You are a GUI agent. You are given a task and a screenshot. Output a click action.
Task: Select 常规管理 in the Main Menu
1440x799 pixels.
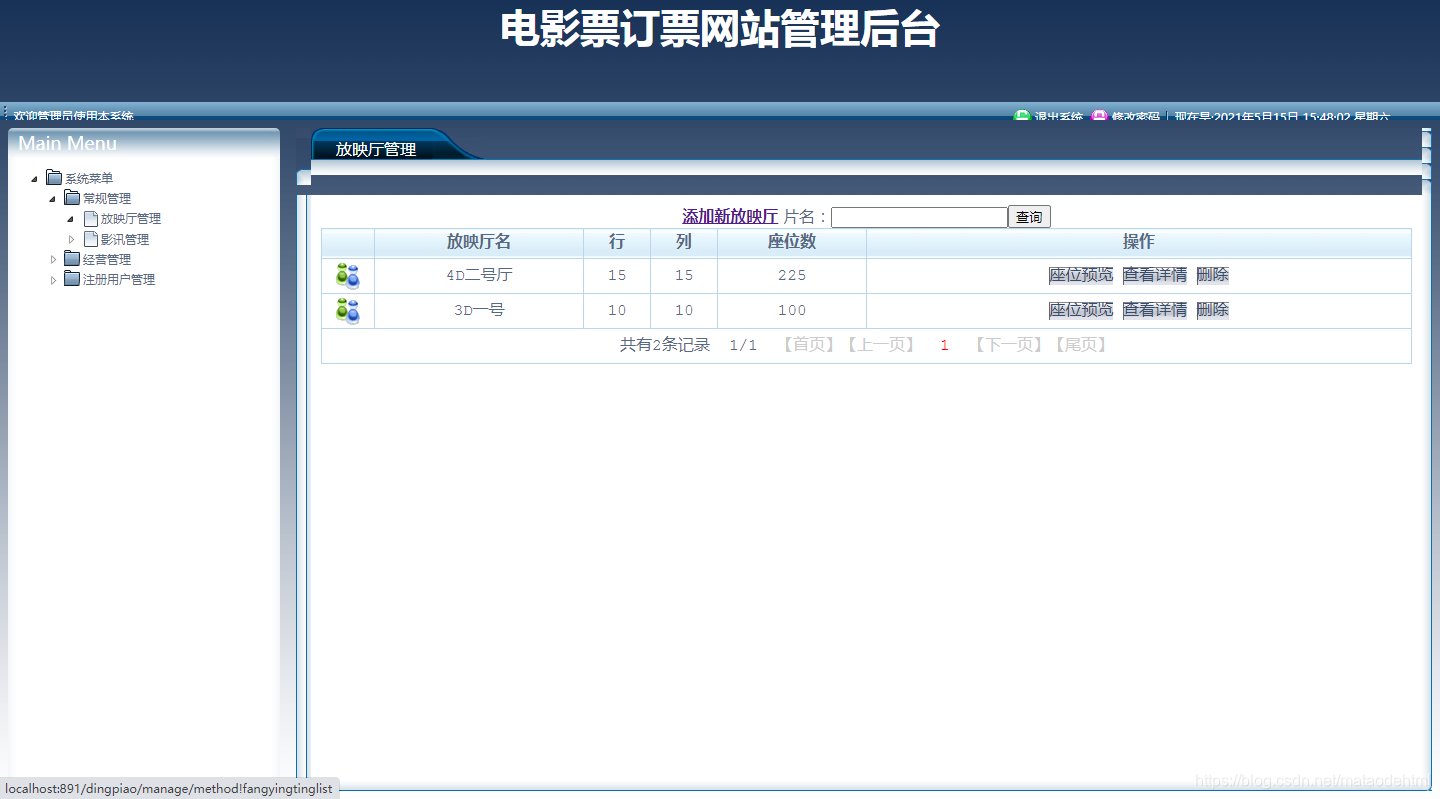107,199
